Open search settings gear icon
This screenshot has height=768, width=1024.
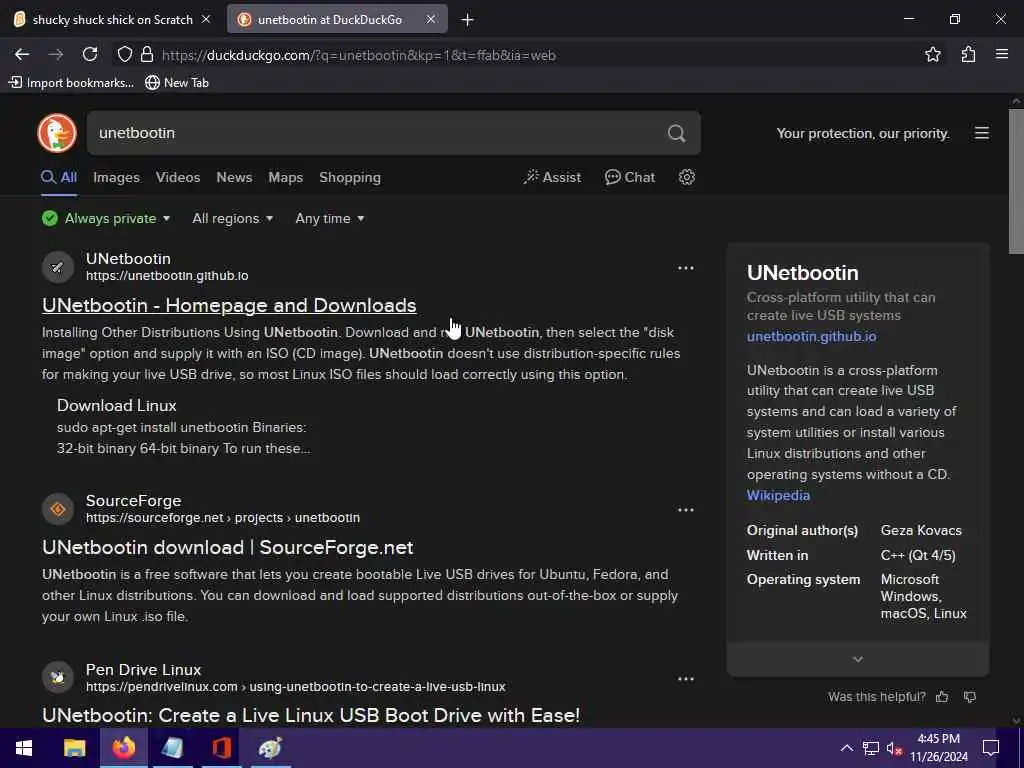click(686, 177)
